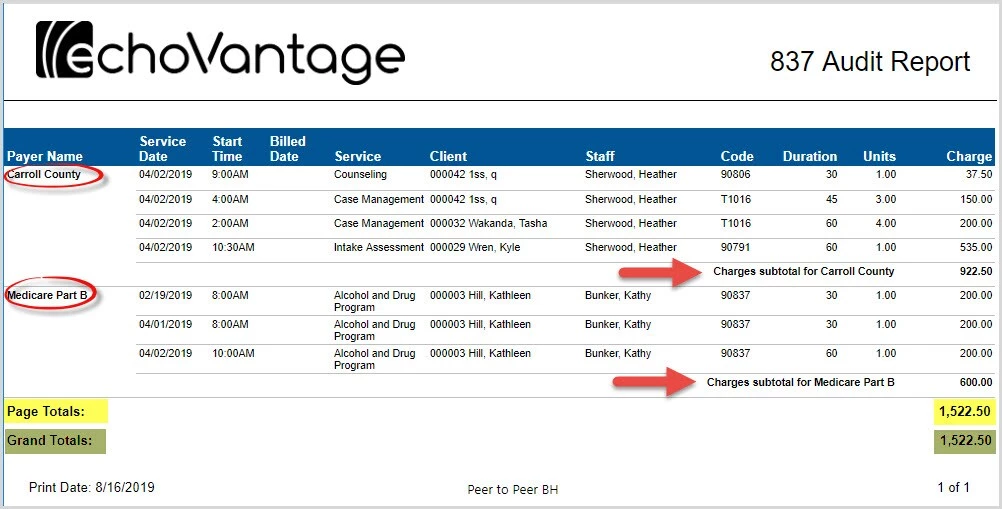The height and width of the screenshot is (509, 1002).
Task: Click the Client column header
Action: [448, 156]
